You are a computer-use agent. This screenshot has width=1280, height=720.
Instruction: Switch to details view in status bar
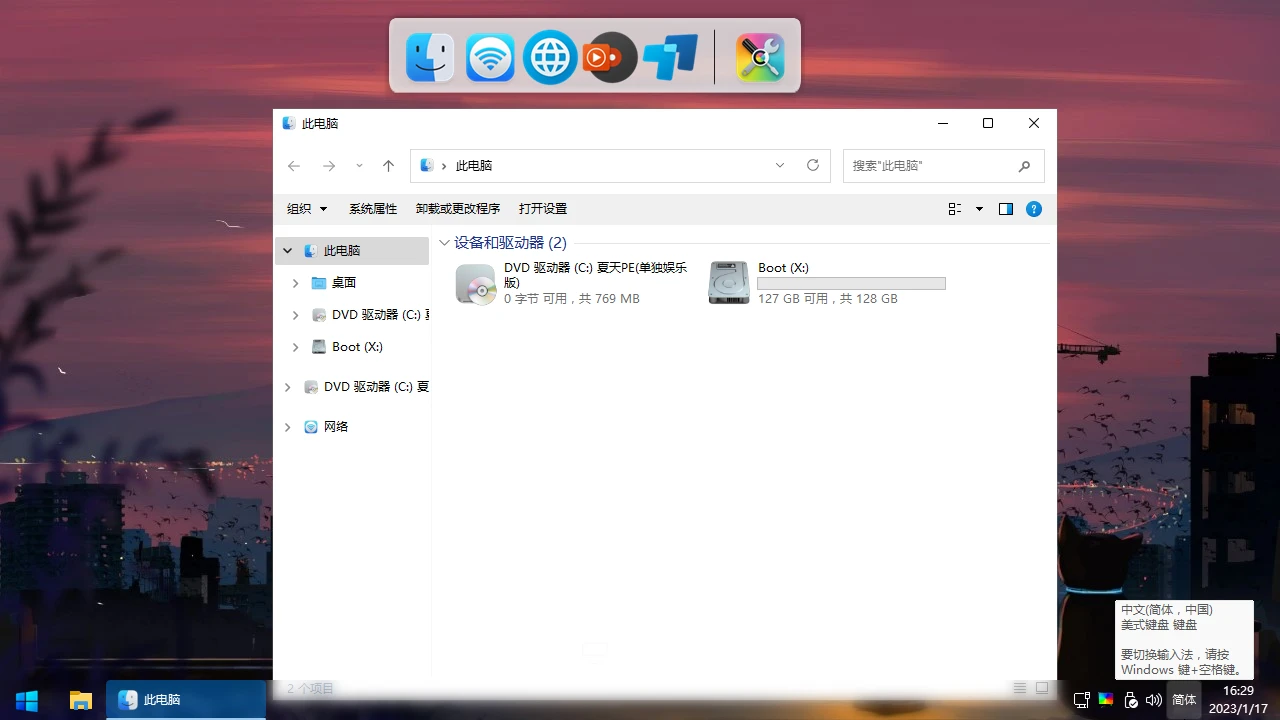coord(1020,688)
